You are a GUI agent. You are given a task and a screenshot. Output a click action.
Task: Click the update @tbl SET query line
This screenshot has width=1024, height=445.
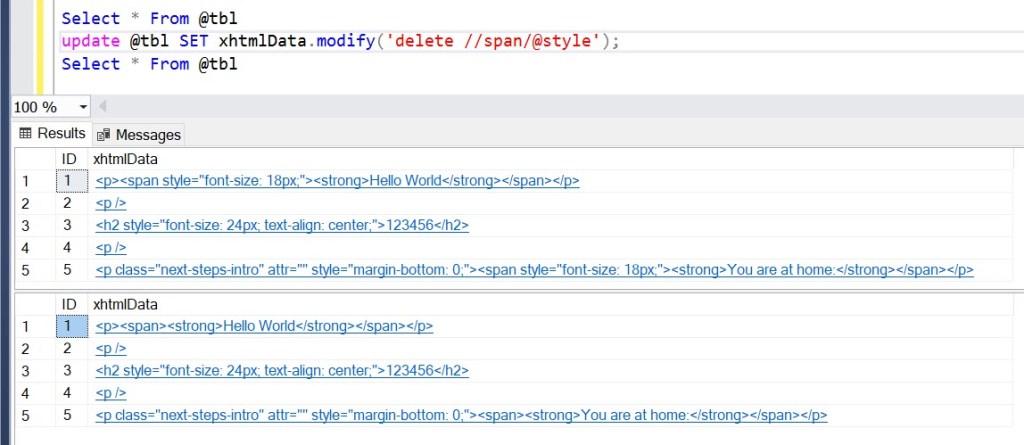[340, 41]
